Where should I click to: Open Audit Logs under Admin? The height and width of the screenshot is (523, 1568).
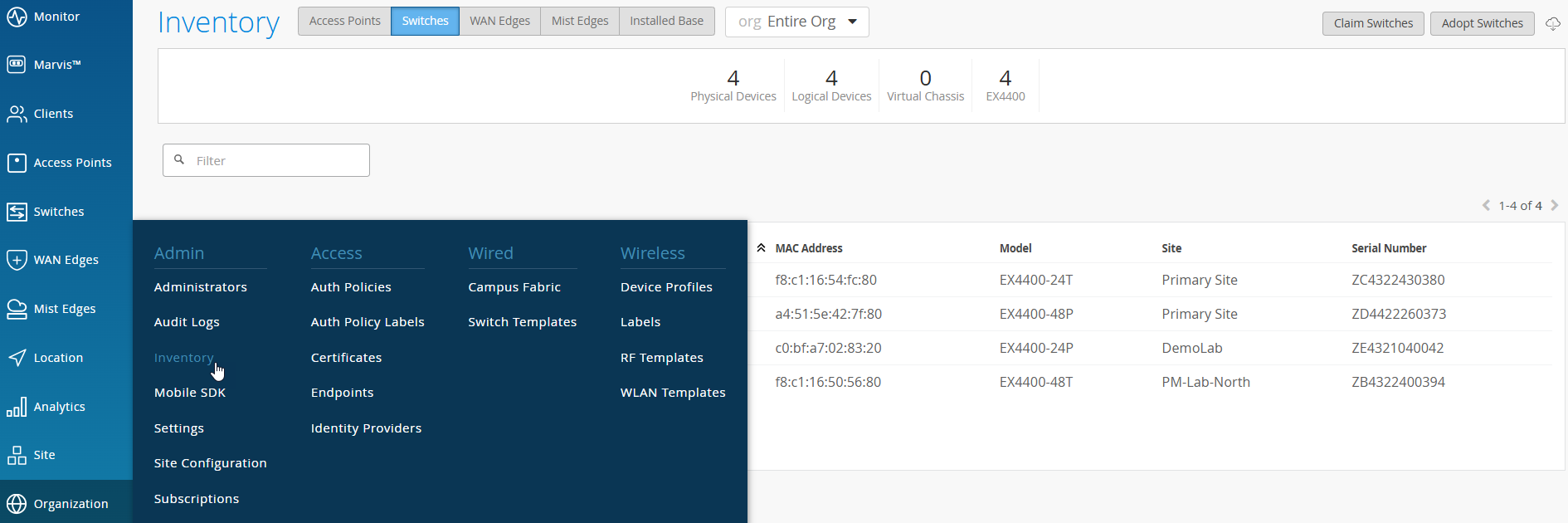coord(187,322)
